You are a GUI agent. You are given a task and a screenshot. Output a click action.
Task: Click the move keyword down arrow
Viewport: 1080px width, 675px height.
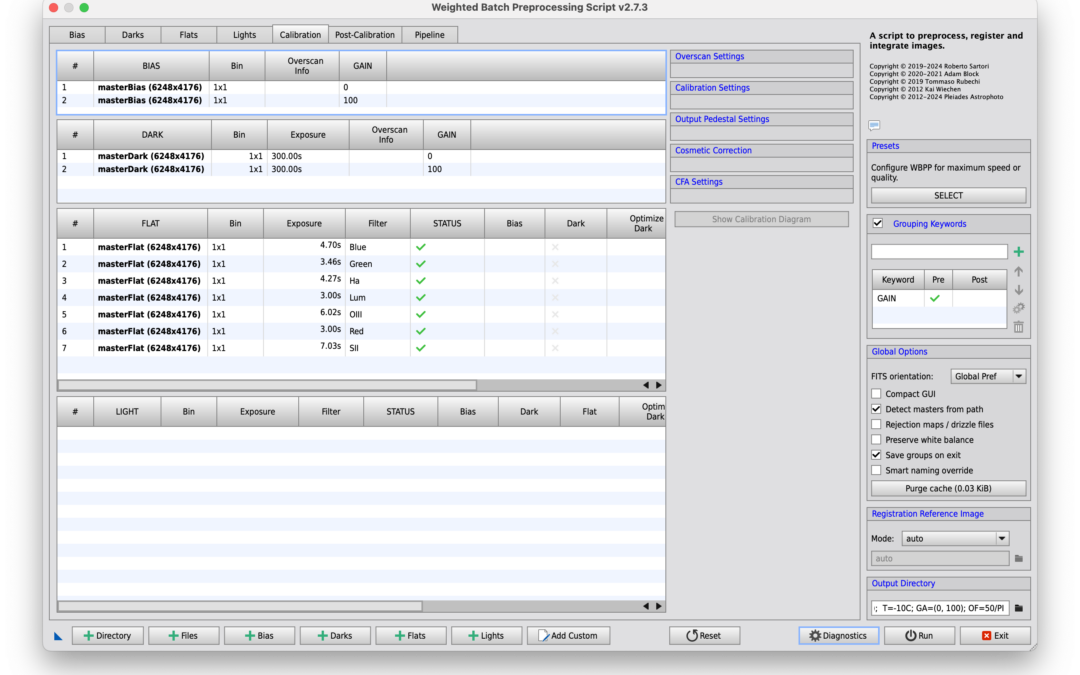tap(1018, 290)
